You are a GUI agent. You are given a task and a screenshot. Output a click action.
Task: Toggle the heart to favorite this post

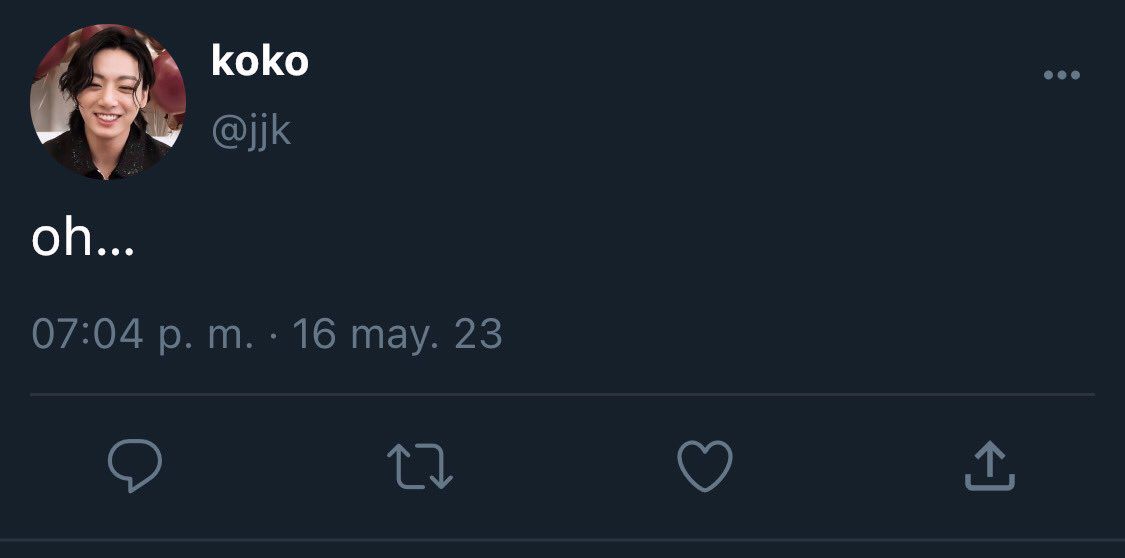705,465
